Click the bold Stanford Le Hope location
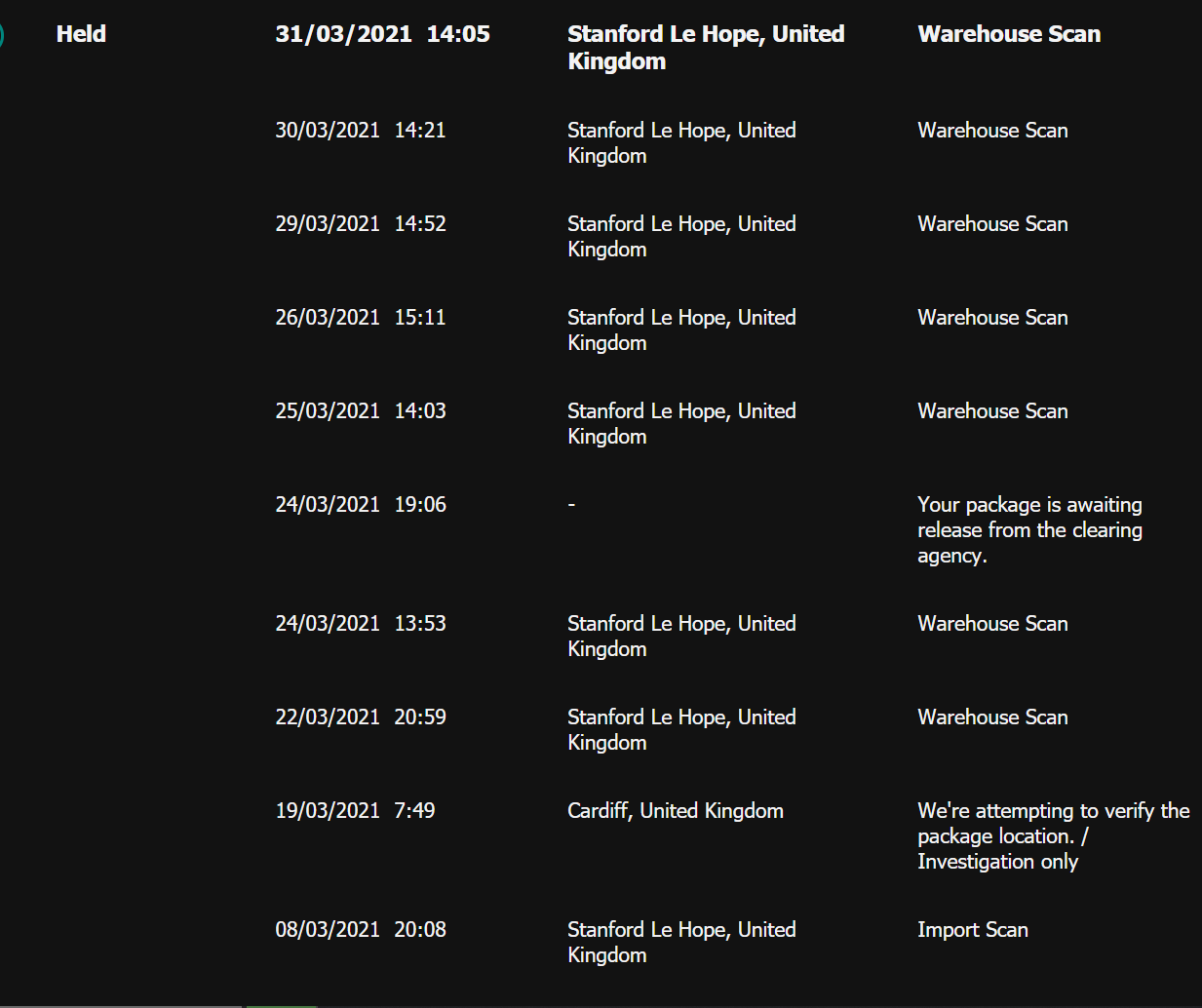The height and width of the screenshot is (1008, 1202). [x=706, y=47]
